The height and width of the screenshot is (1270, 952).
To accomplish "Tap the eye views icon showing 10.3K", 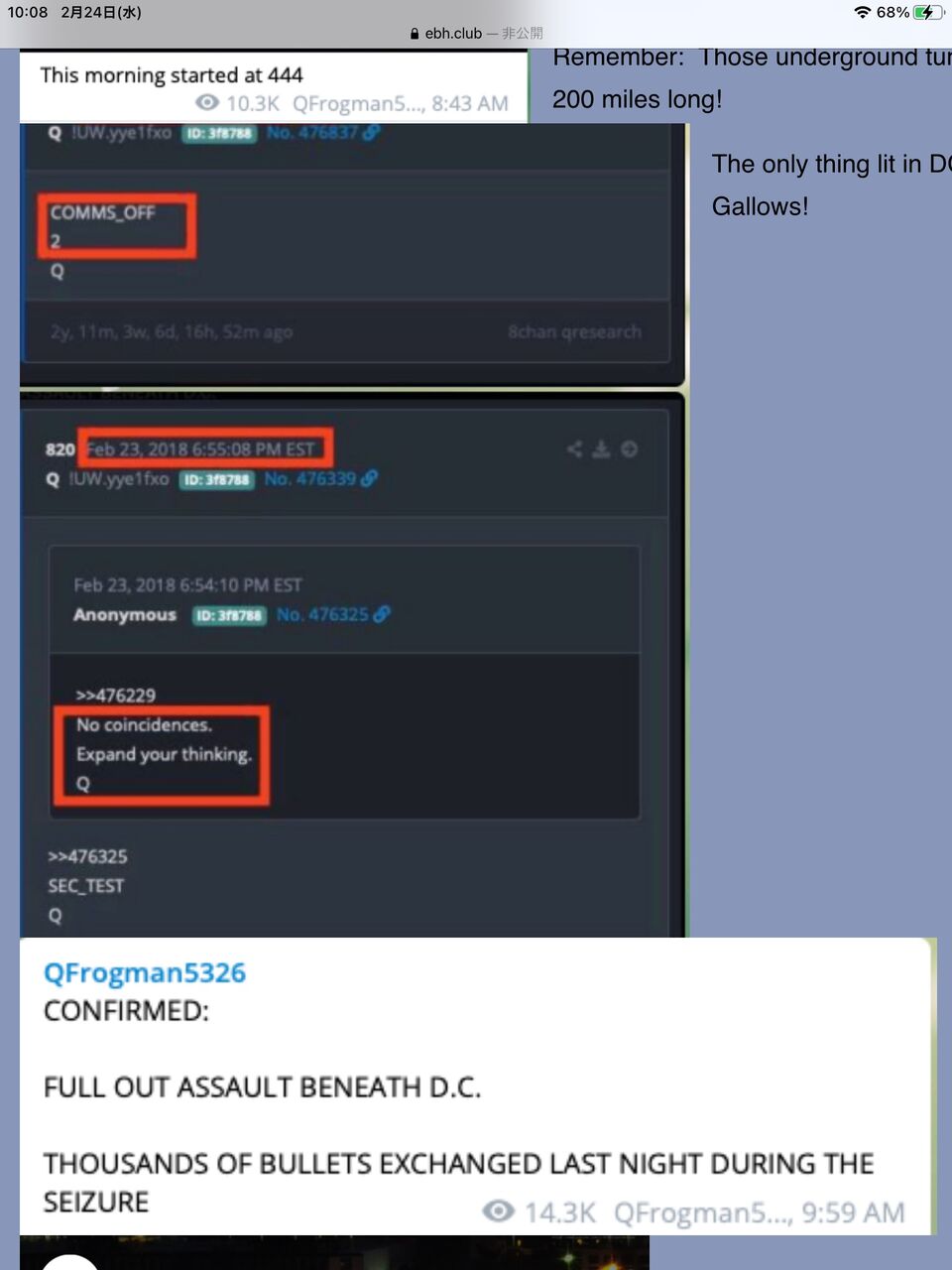I will (207, 102).
